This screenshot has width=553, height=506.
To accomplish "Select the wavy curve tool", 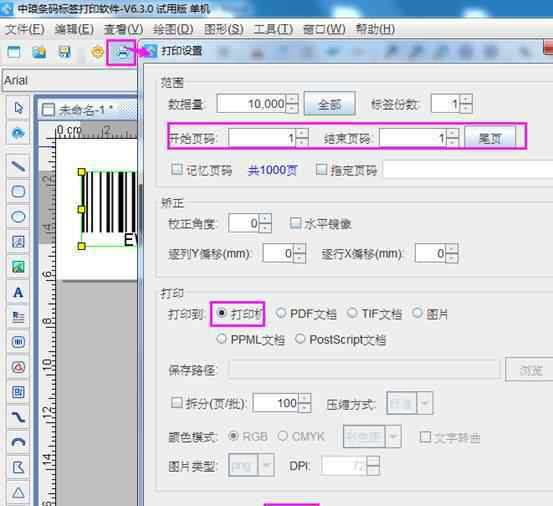I will [x=18, y=417].
